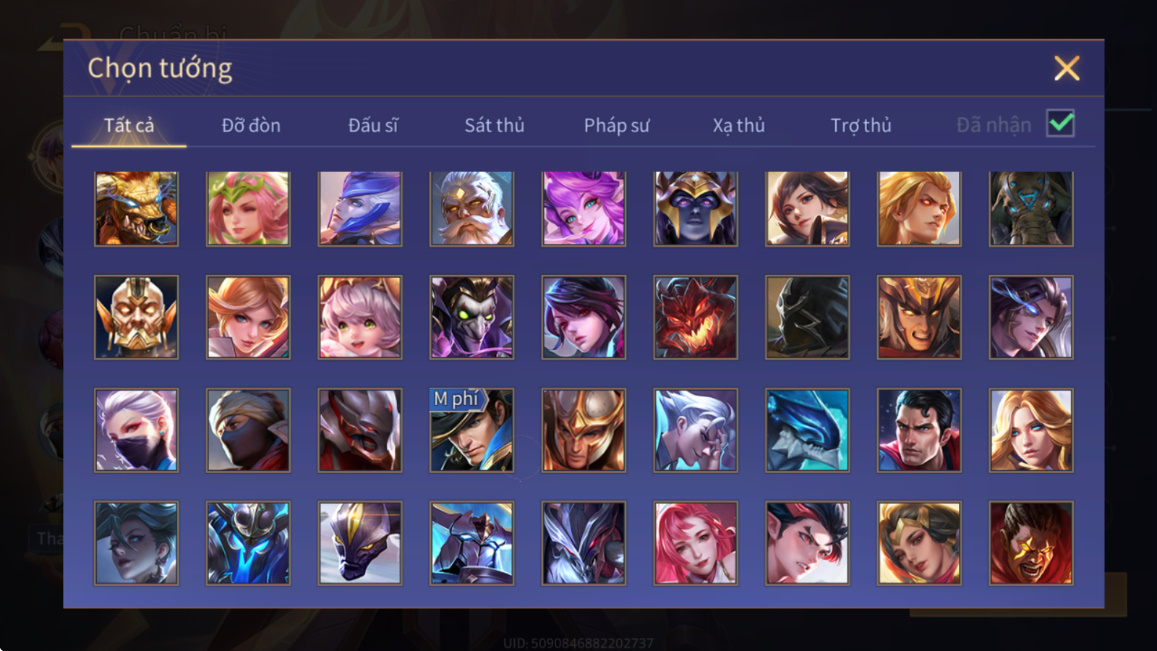Open the 'Trợ thủ' tab
The height and width of the screenshot is (651, 1157).
click(860, 125)
